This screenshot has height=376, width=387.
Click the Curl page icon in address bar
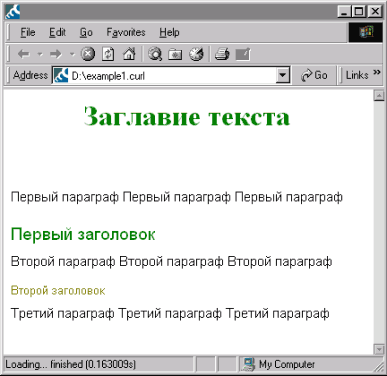[61, 76]
